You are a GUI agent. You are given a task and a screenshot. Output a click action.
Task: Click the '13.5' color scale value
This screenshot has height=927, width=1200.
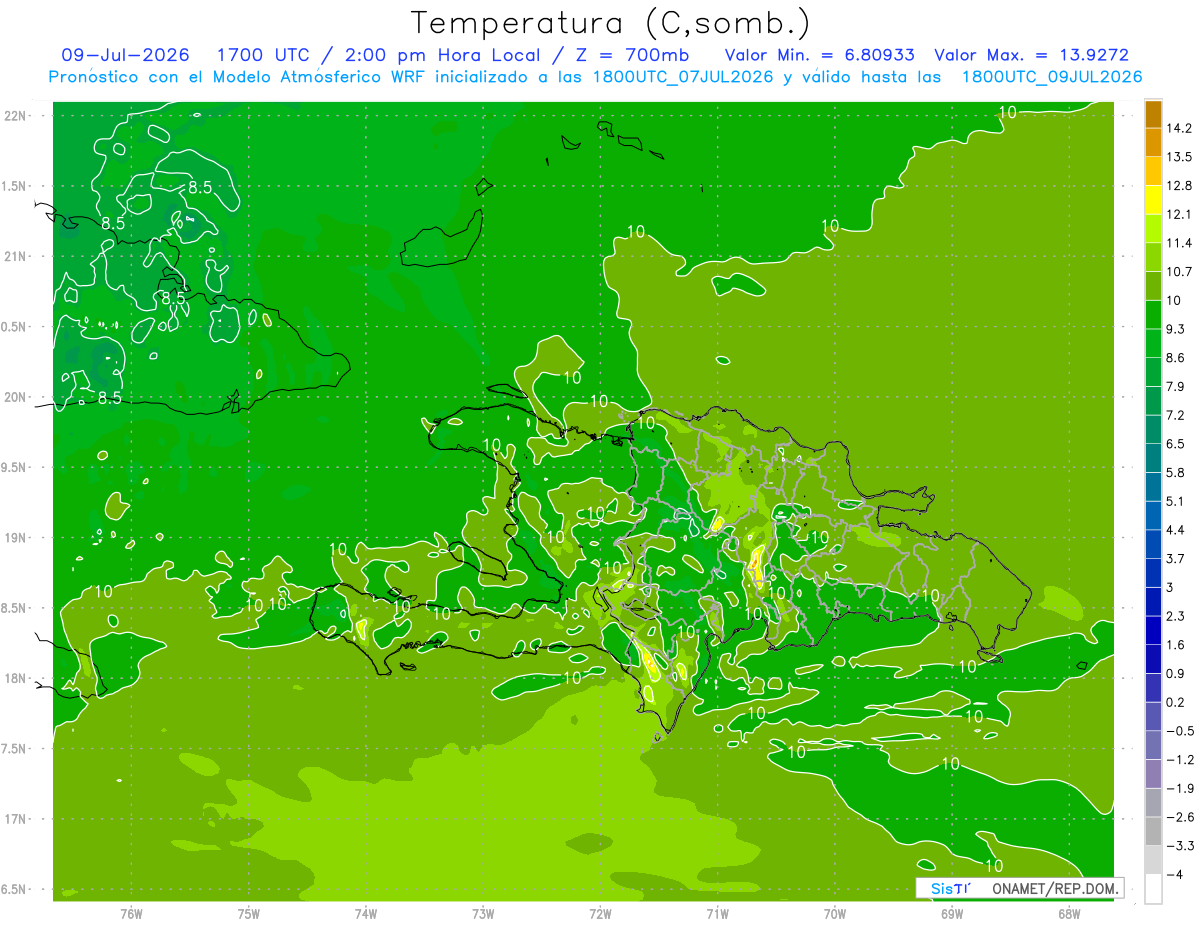pos(1178,157)
